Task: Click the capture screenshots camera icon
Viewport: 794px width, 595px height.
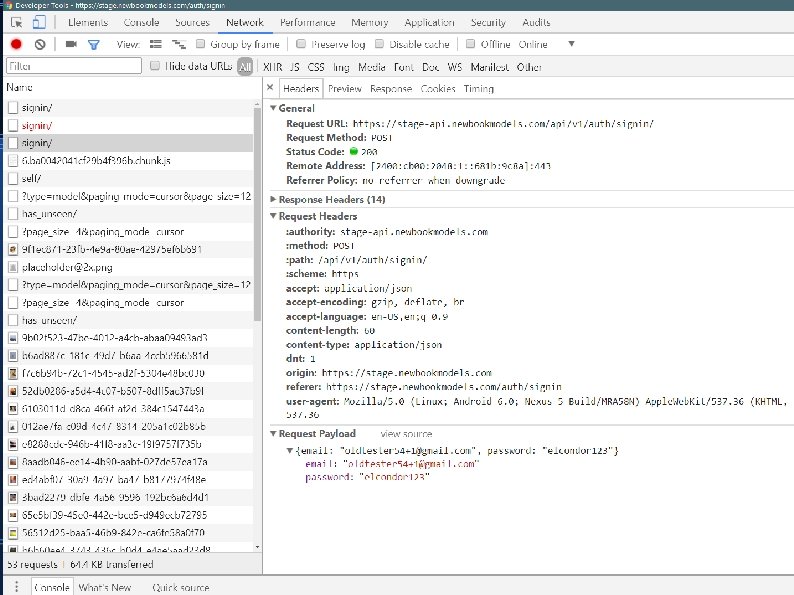Action: [70, 44]
